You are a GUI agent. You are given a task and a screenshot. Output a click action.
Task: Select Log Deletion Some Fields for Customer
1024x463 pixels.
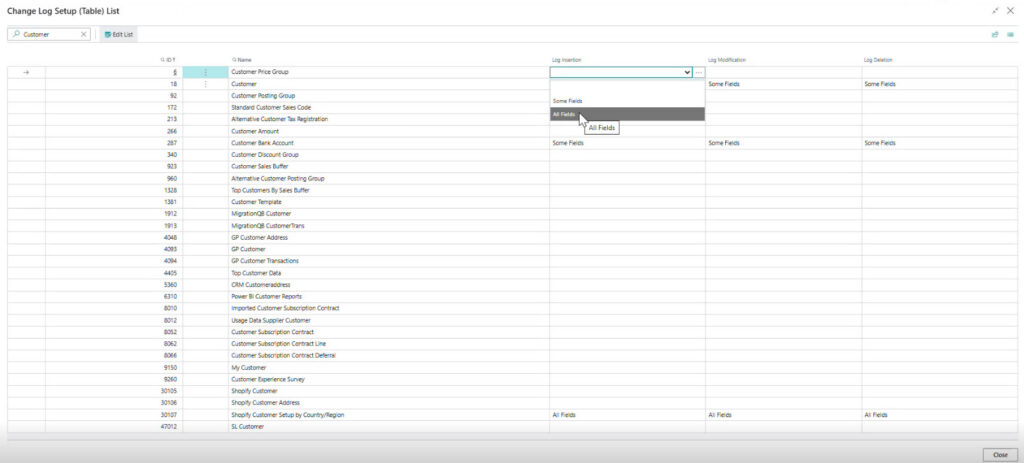(940, 84)
